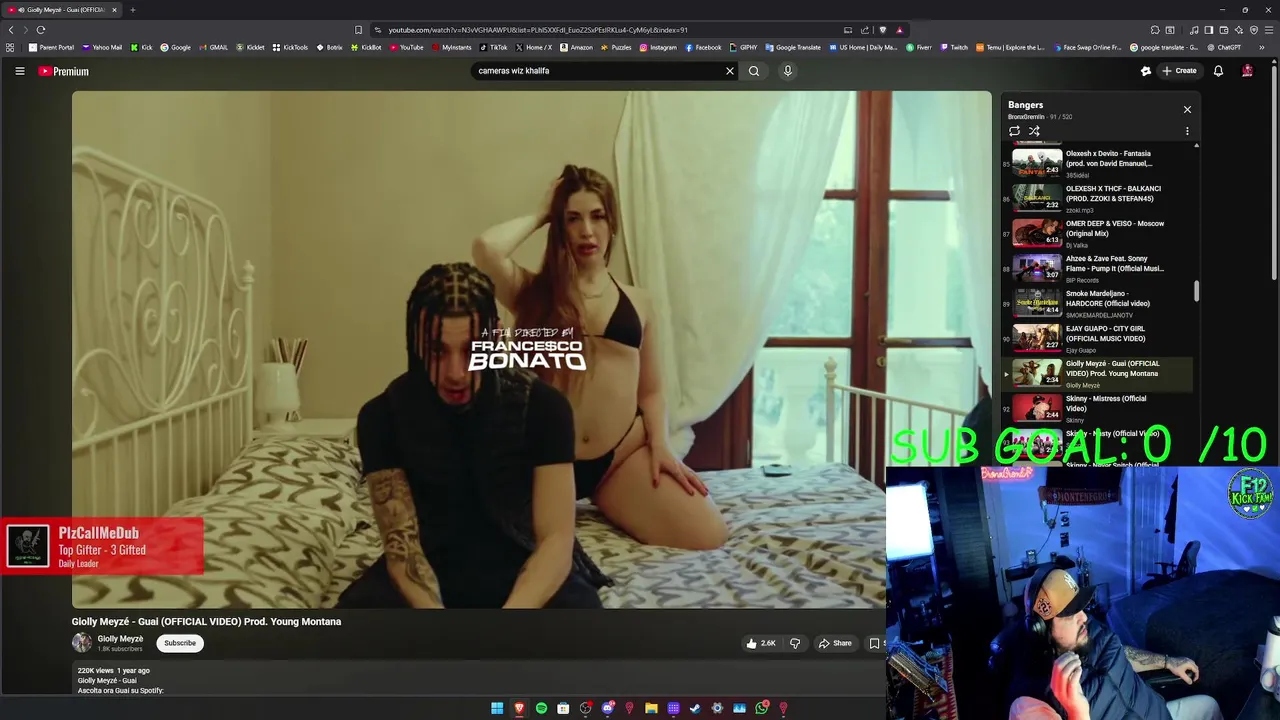
Task: Play Ahzee & Zave Pump It
Action: [x=1100, y=268]
